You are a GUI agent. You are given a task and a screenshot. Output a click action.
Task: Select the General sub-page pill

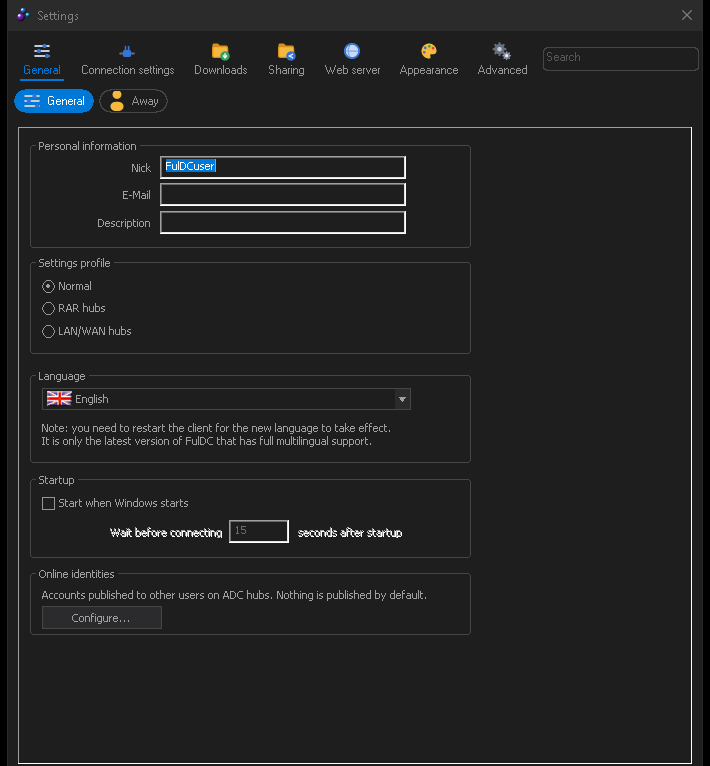coord(54,101)
